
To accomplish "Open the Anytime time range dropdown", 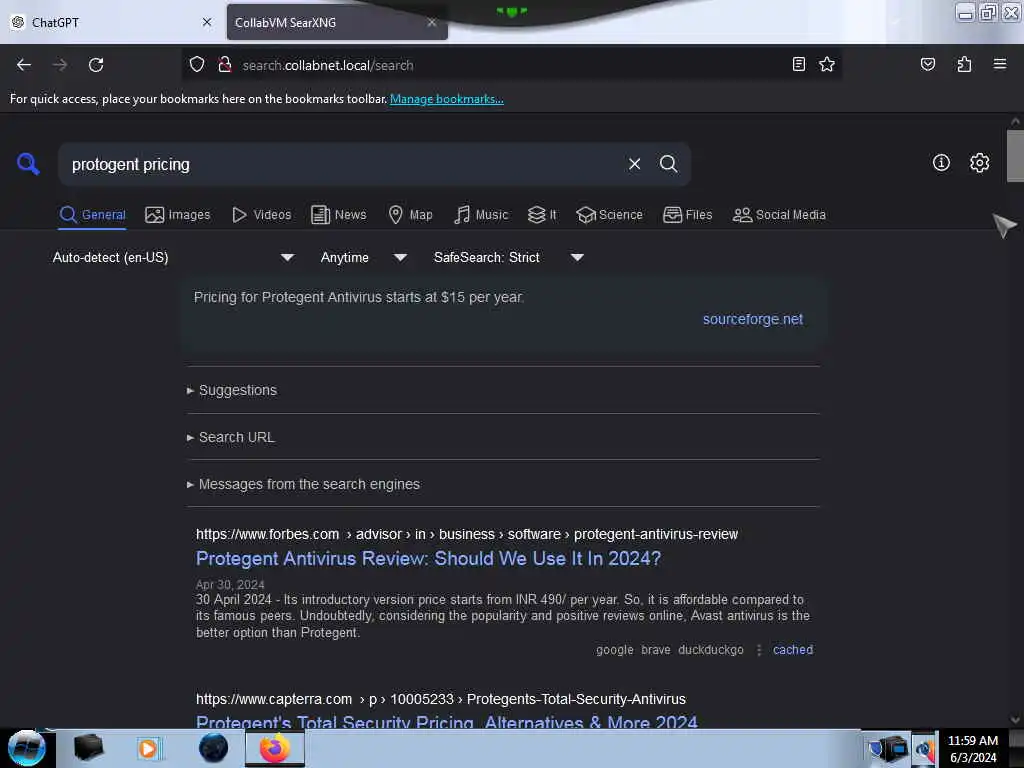I will (364, 257).
